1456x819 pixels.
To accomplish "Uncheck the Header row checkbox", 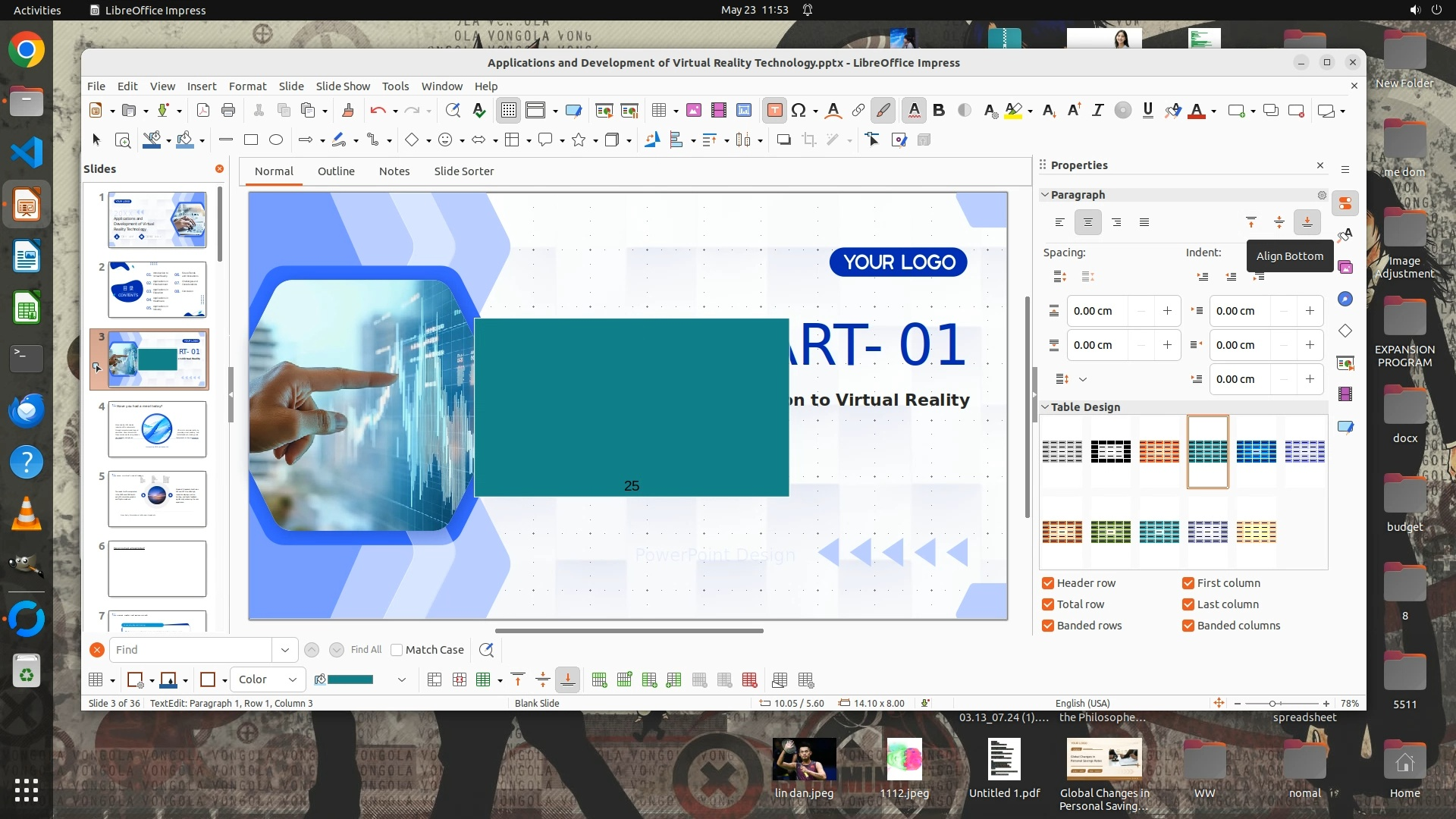I will [x=1048, y=583].
